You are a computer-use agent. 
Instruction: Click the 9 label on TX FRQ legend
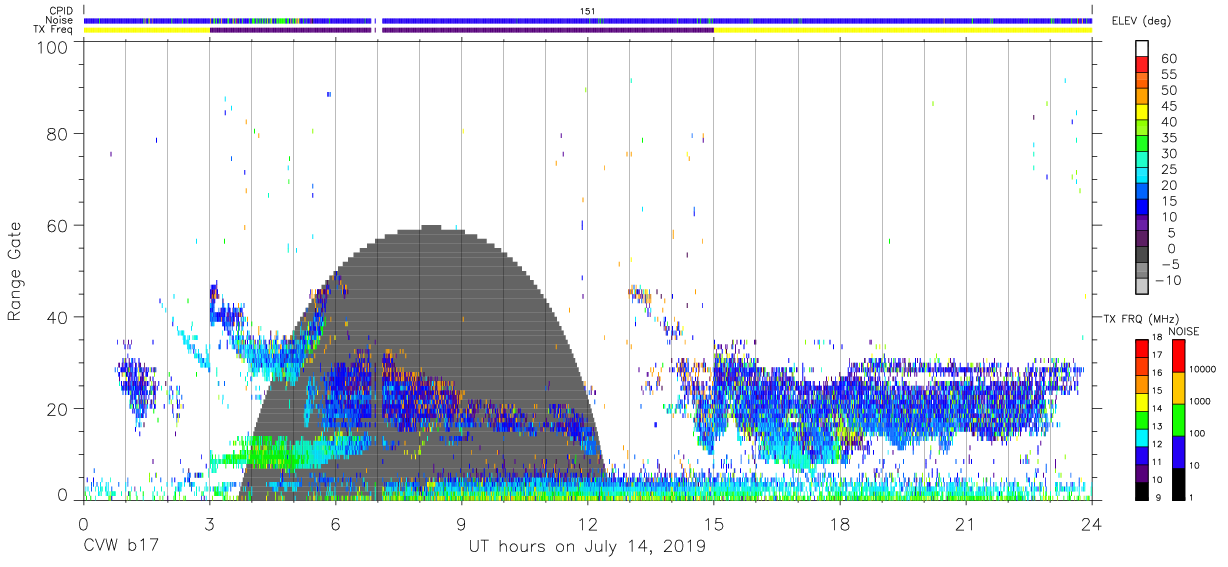pyautogui.click(x=1157, y=498)
